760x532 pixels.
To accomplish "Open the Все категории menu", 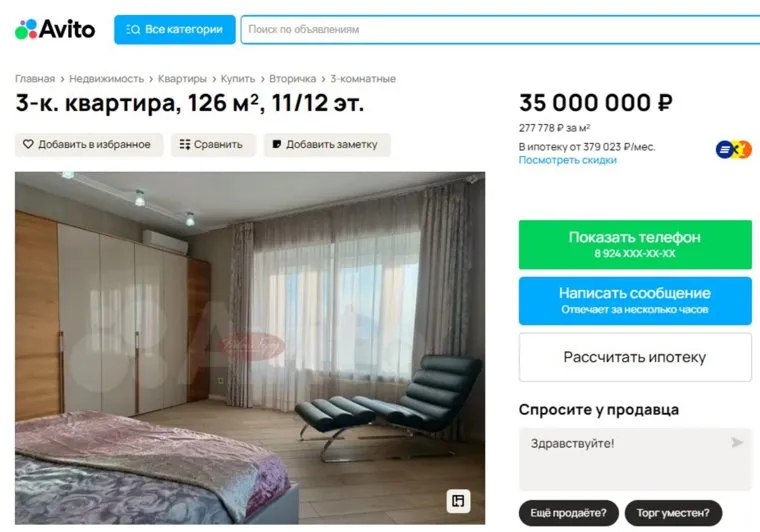I will [x=174, y=30].
